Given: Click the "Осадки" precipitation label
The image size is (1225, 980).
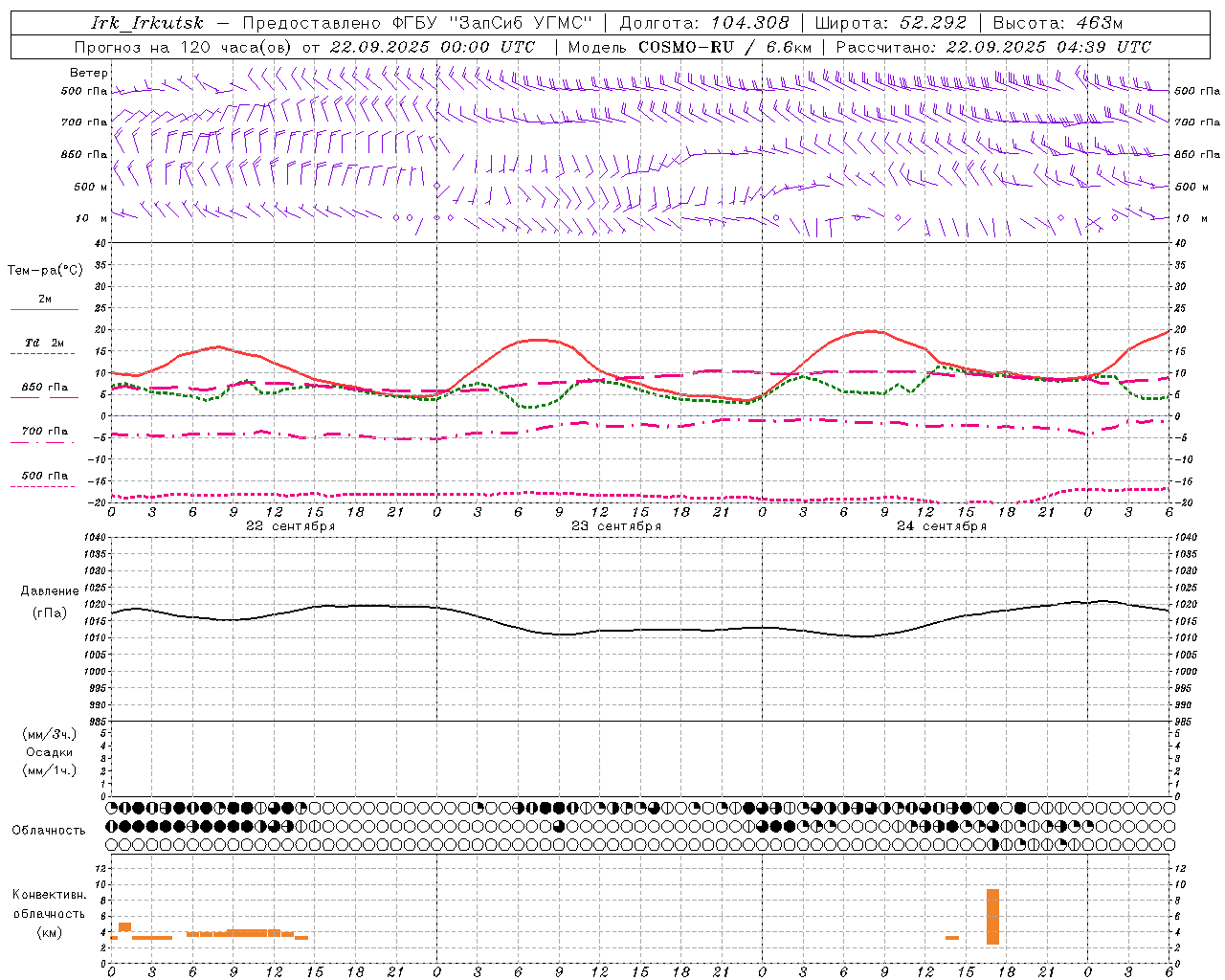Looking at the screenshot, I should pos(50,752).
